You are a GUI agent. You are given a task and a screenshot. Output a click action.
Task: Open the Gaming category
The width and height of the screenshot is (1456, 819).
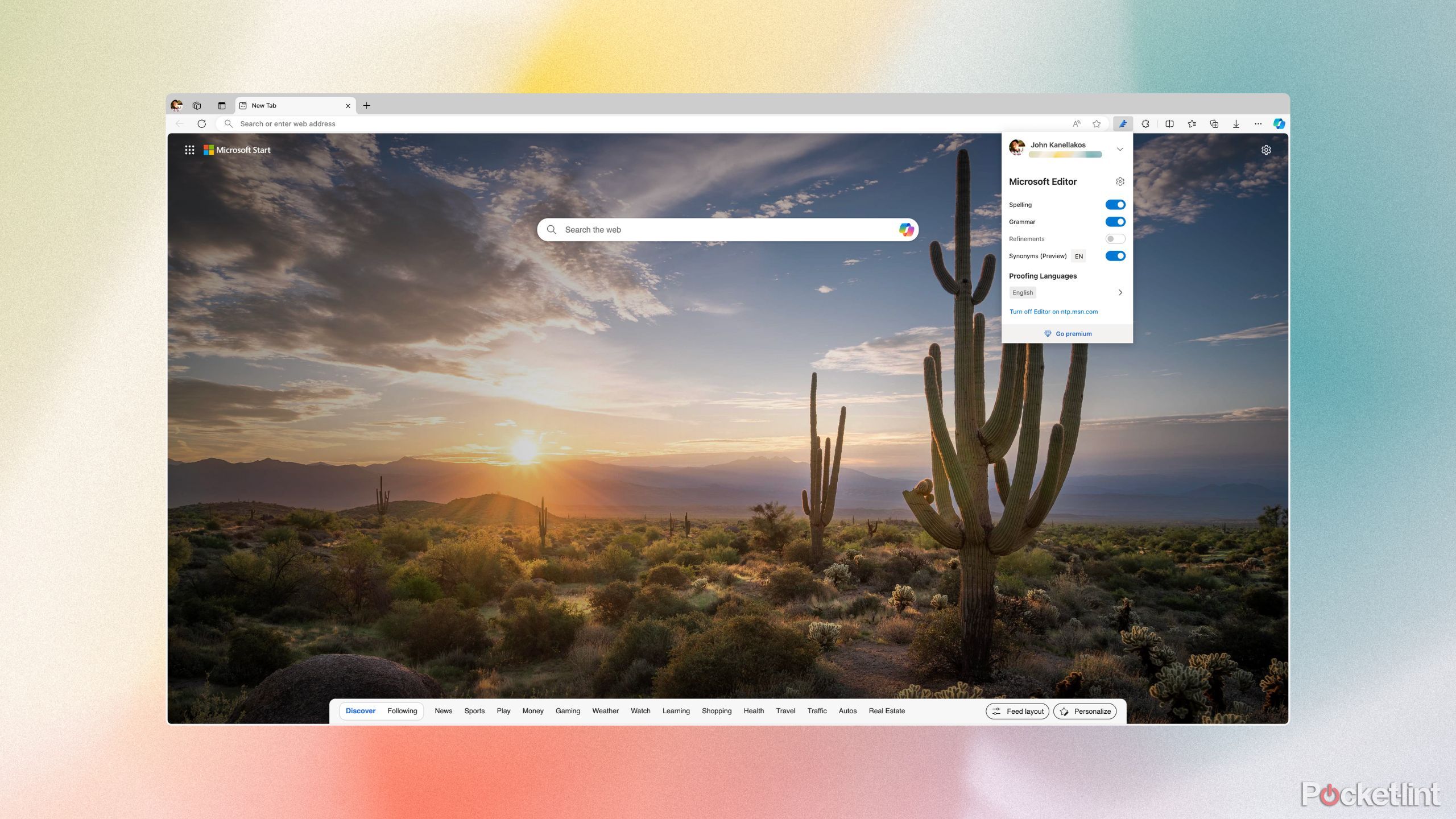click(x=568, y=711)
